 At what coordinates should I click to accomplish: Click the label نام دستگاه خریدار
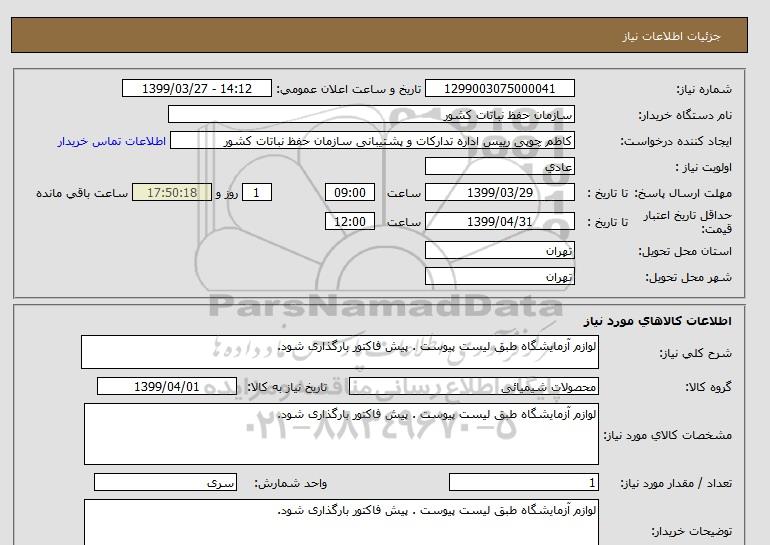tap(685, 115)
